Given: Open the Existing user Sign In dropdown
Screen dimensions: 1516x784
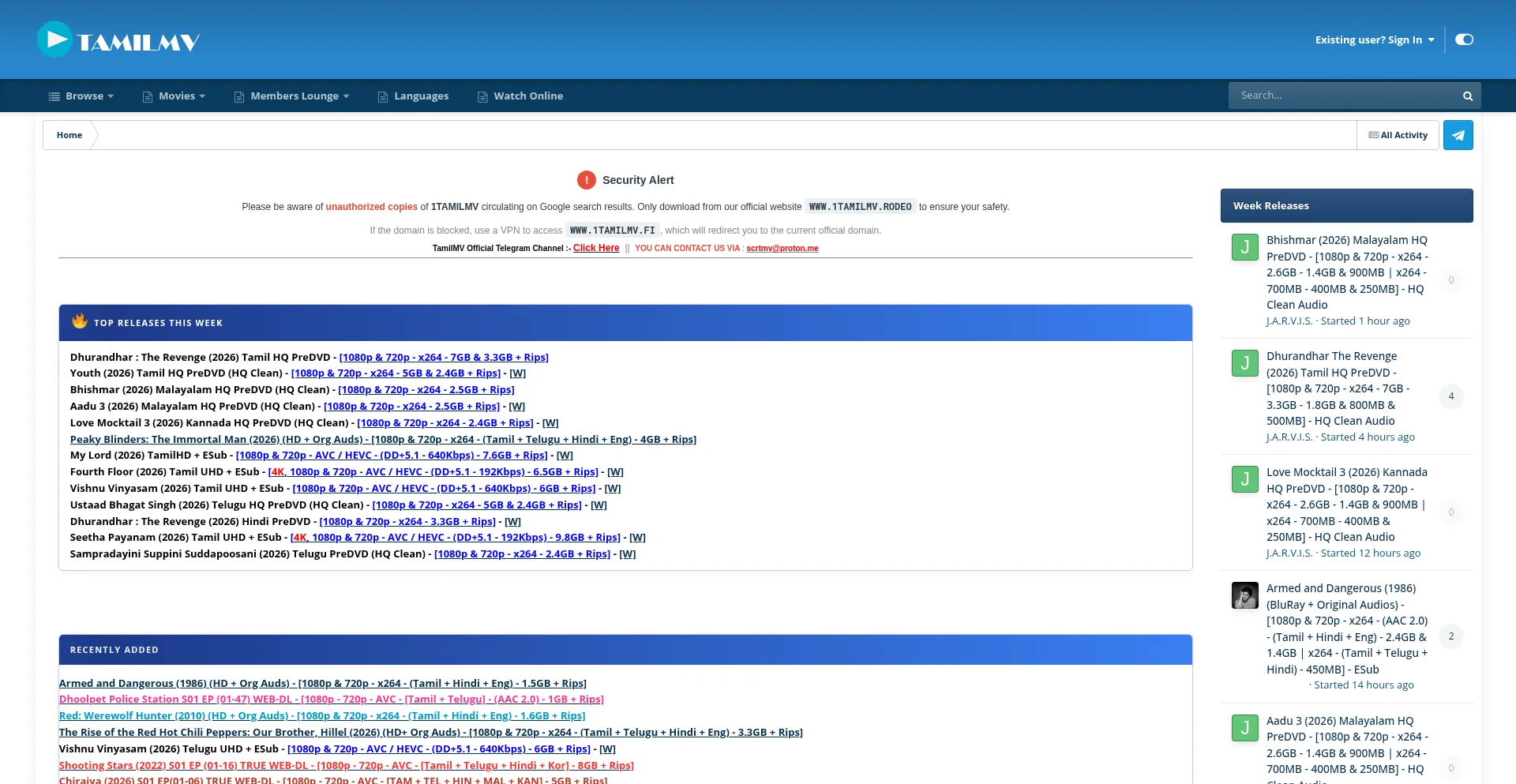Looking at the screenshot, I should point(1375,39).
